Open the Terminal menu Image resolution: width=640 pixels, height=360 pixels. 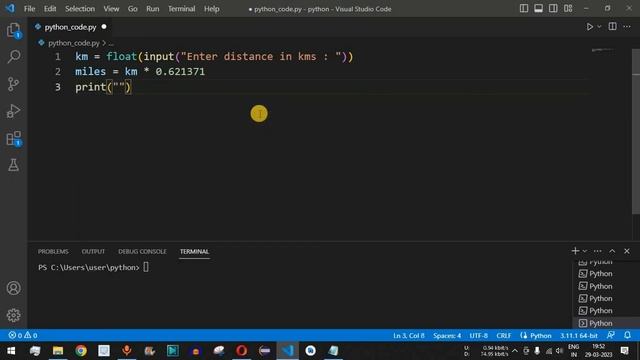(x=182, y=9)
